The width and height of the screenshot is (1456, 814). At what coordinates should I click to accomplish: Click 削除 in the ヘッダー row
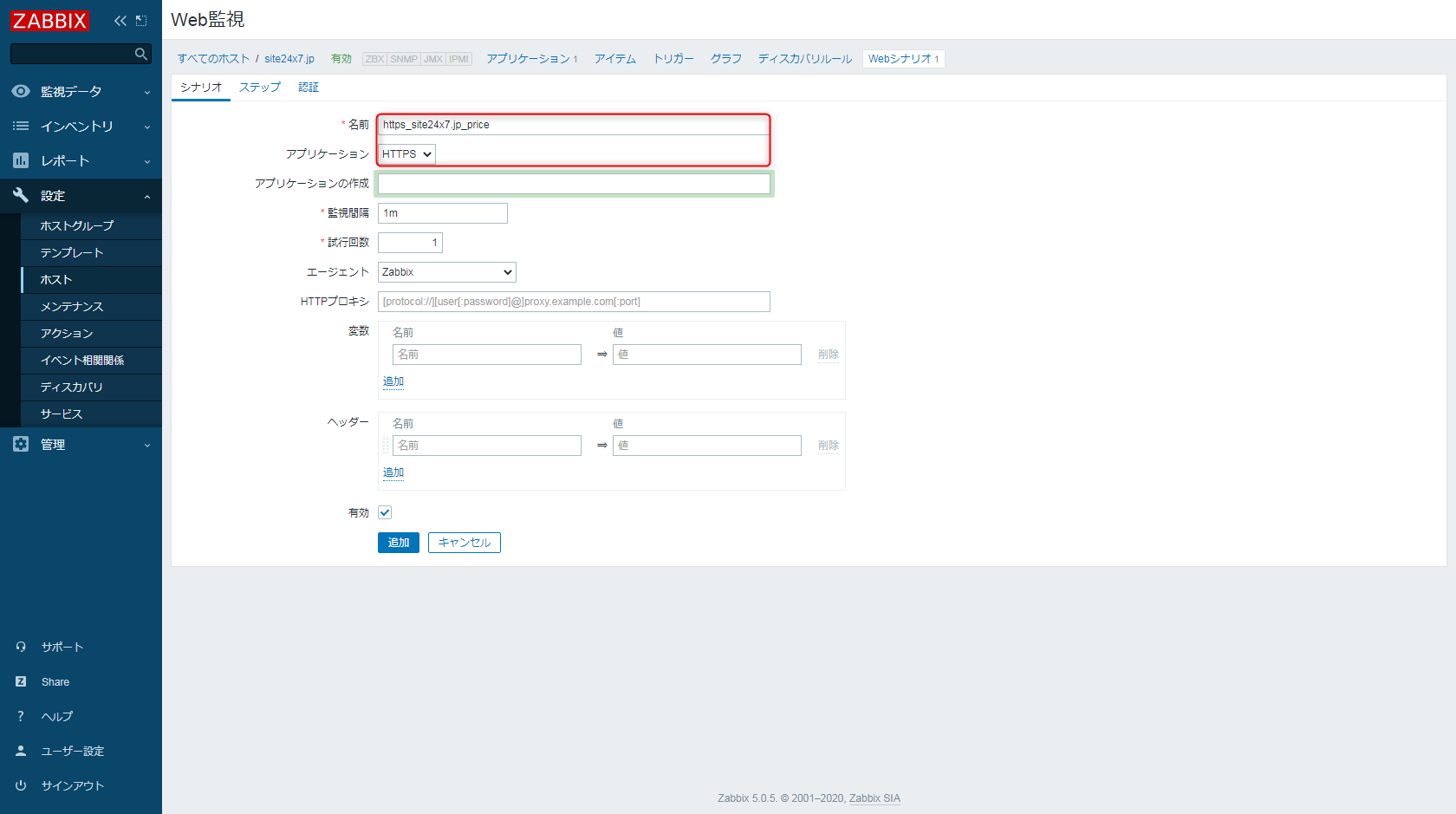pos(829,446)
